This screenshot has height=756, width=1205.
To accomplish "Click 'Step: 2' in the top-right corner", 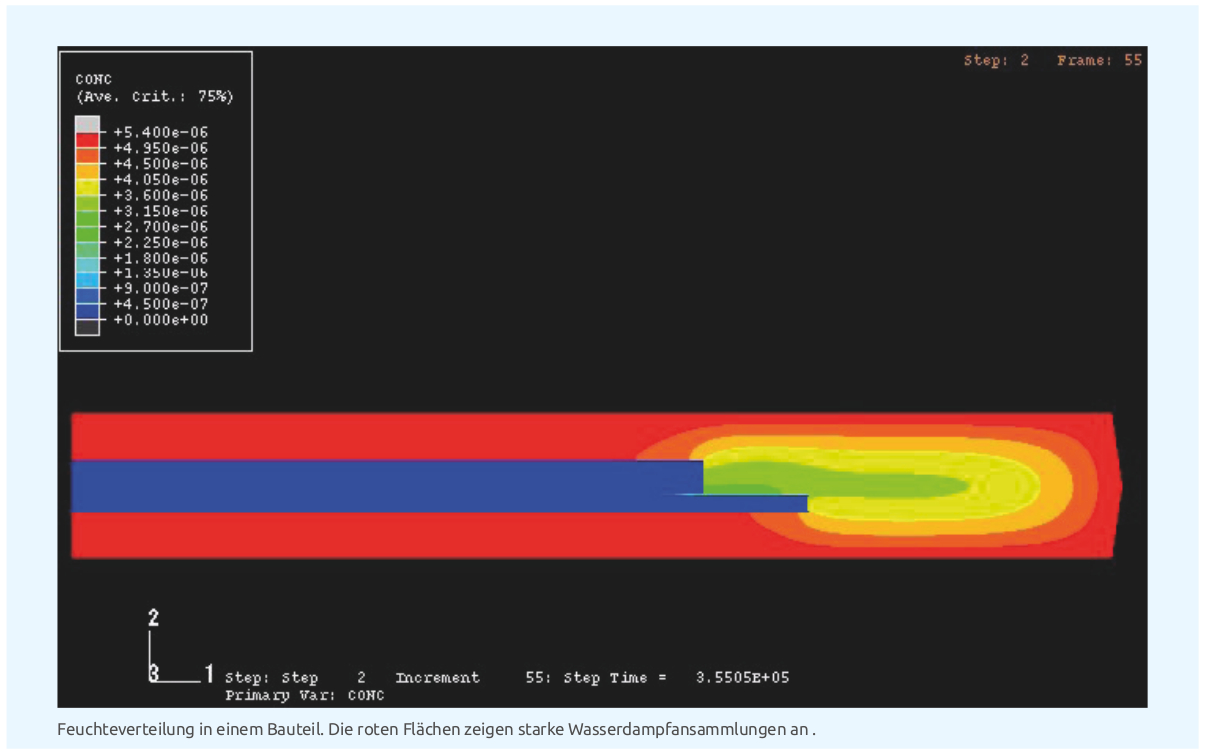I will pos(996,61).
